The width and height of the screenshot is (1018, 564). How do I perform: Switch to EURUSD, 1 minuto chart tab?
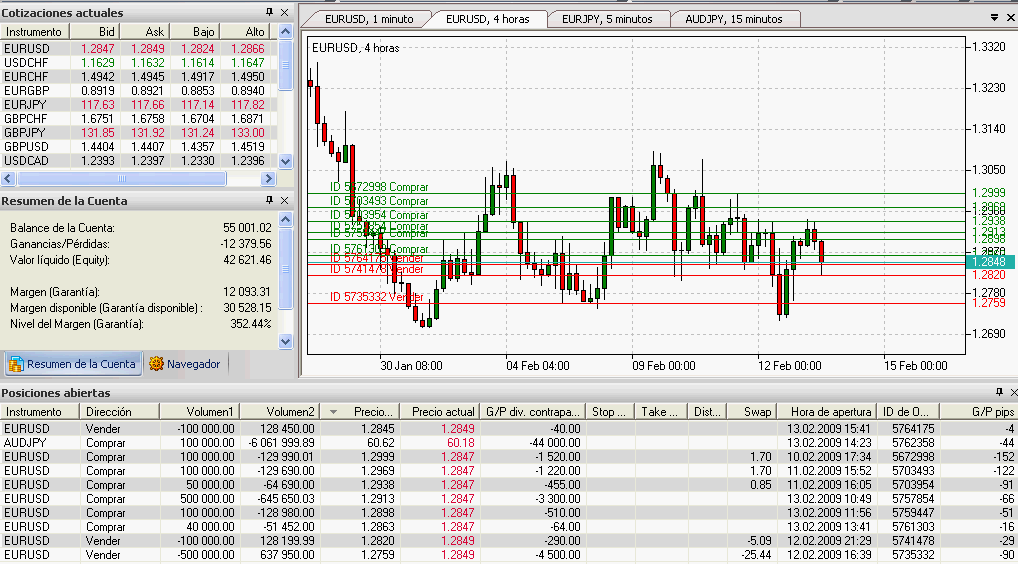tap(366, 19)
